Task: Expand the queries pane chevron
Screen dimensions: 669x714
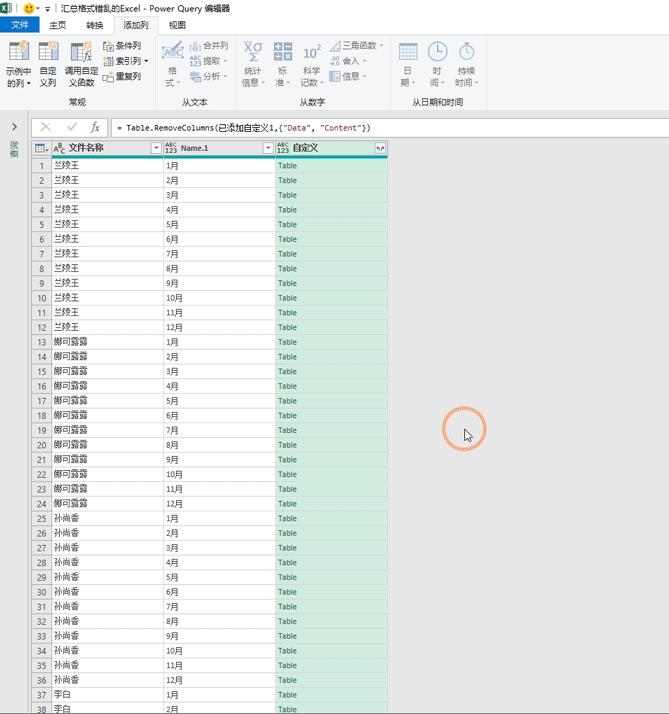Action: pos(14,127)
